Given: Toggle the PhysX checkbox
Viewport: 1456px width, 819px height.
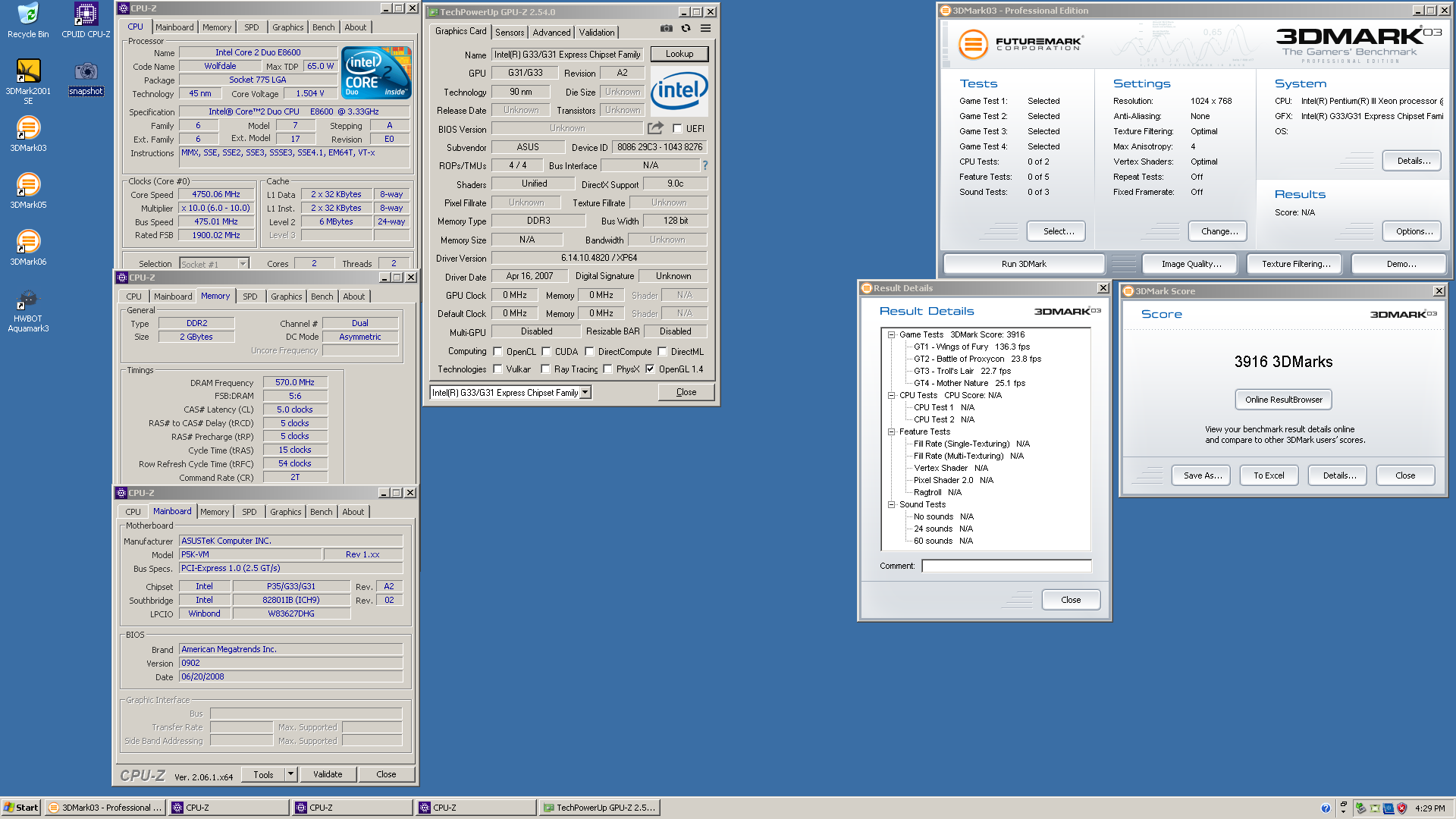Looking at the screenshot, I should [607, 369].
